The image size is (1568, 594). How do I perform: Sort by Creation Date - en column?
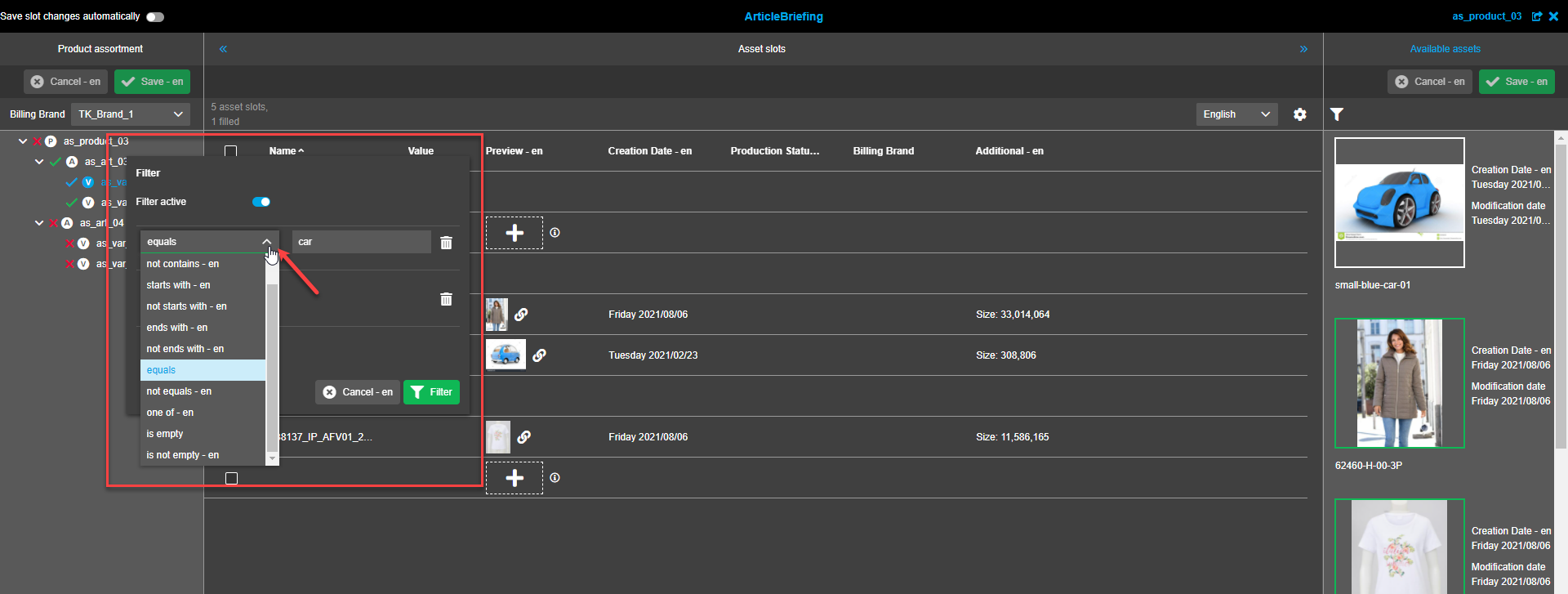click(x=649, y=151)
